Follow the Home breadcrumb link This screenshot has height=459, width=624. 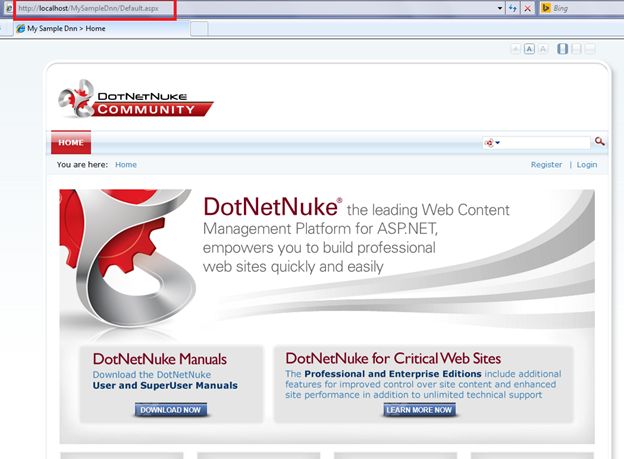pos(126,164)
